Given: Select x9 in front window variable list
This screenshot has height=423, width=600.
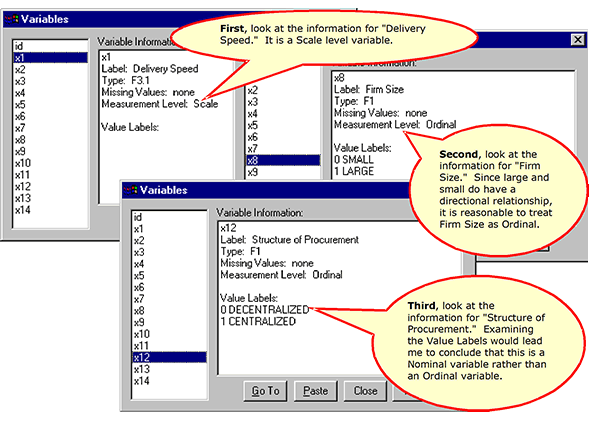Looking at the screenshot, I should (x=169, y=322).
